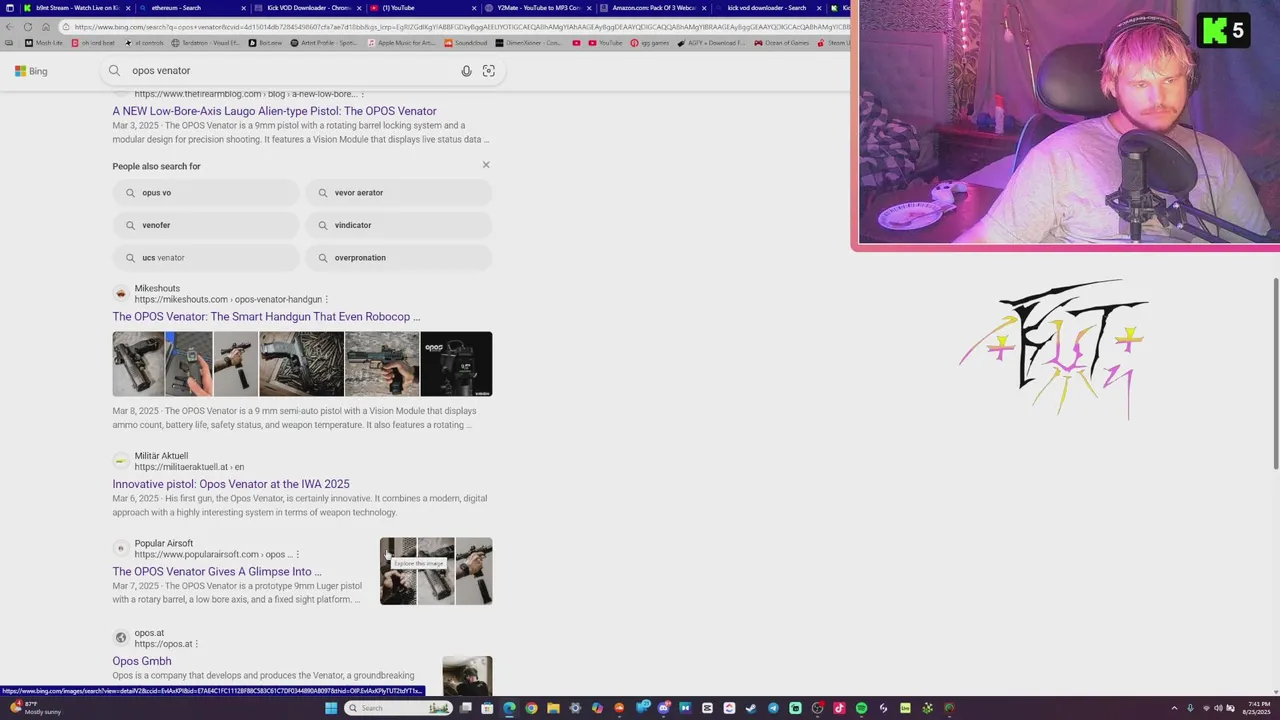The width and height of the screenshot is (1280, 720).
Task: Open menu dots beside opos.at URL
Action: click(x=197, y=644)
